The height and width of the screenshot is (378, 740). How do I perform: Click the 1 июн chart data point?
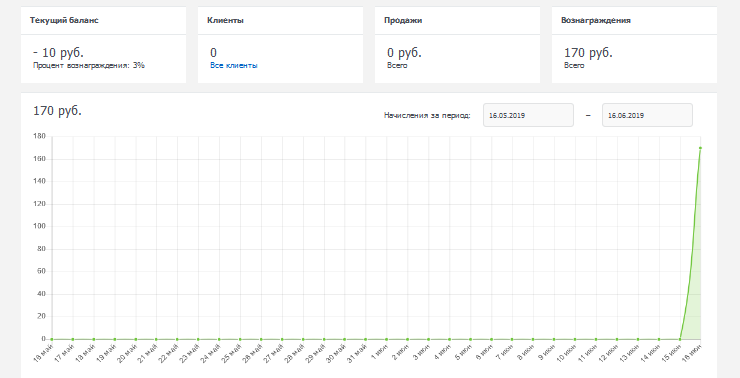387,339
